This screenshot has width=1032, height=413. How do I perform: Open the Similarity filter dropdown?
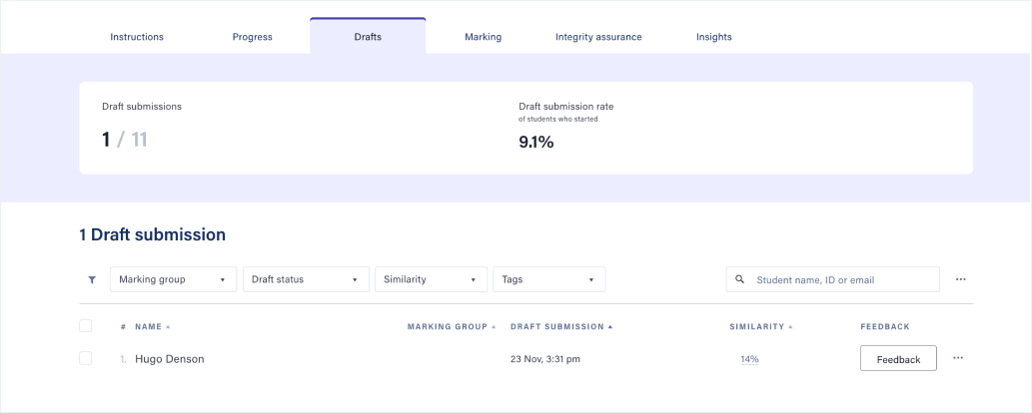(431, 279)
